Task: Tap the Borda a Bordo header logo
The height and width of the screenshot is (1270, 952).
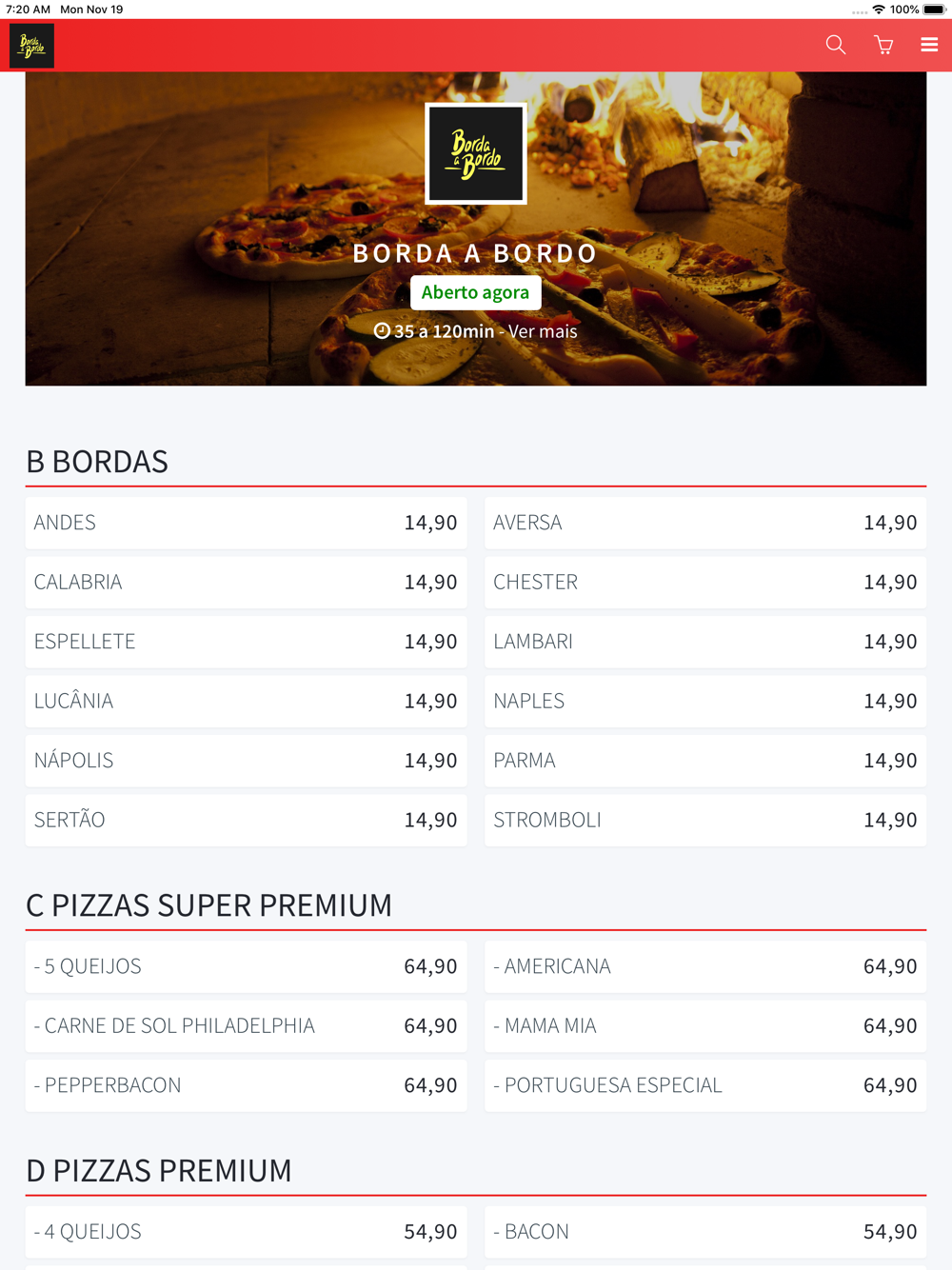Action: point(31,46)
